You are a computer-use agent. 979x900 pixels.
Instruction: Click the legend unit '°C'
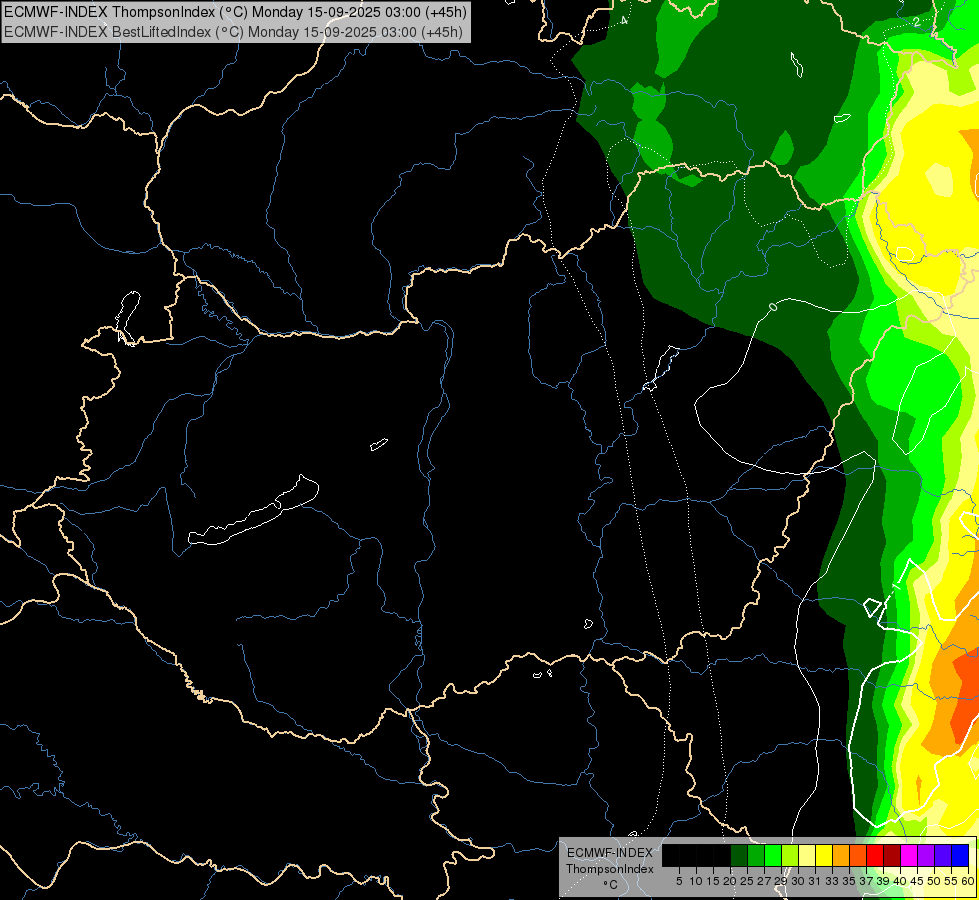(x=611, y=885)
